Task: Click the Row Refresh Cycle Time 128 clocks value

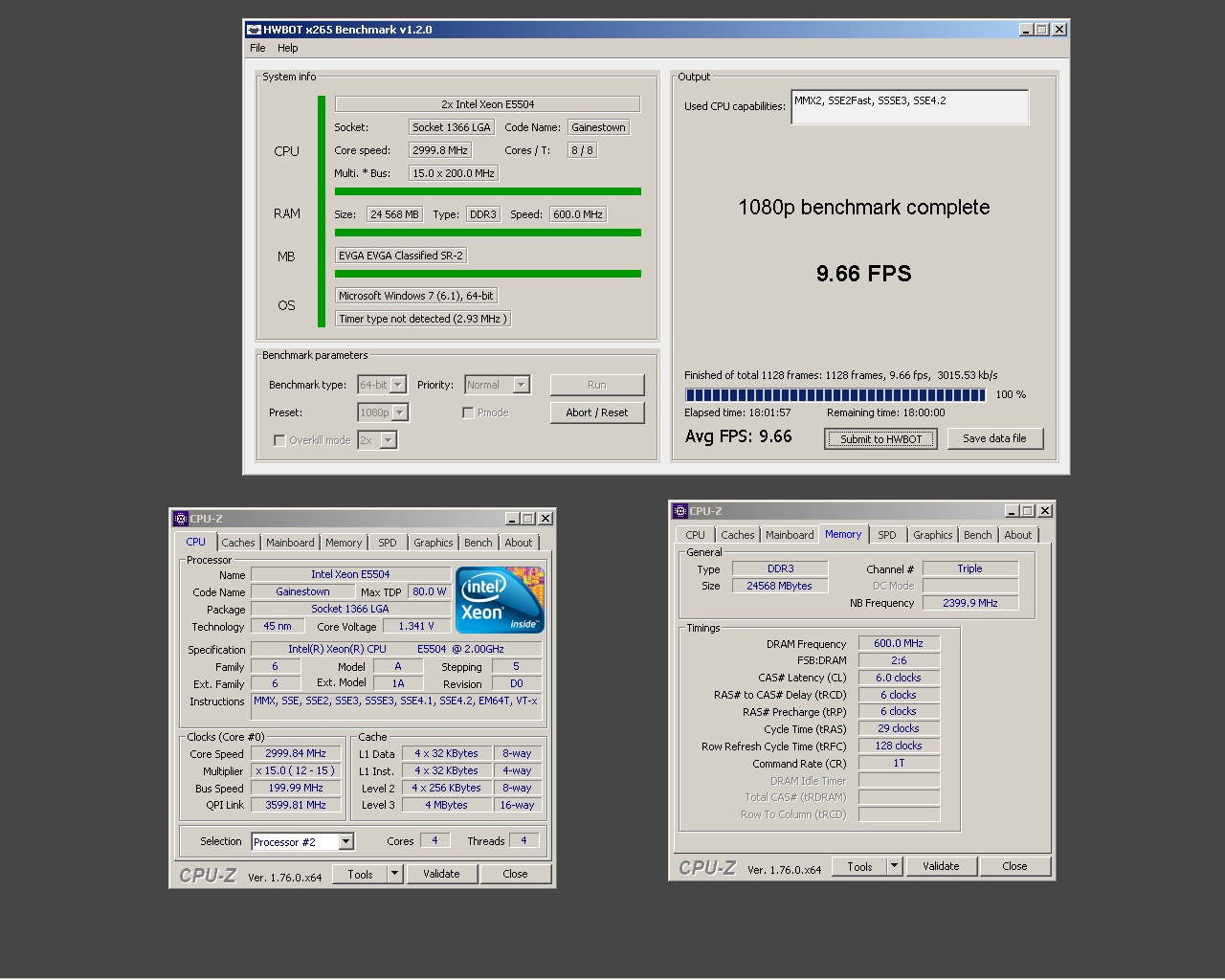Action: click(899, 746)
